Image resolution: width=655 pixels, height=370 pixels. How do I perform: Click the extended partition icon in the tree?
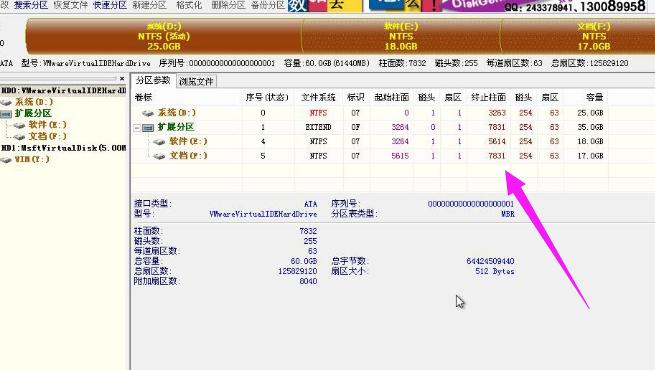6,114
